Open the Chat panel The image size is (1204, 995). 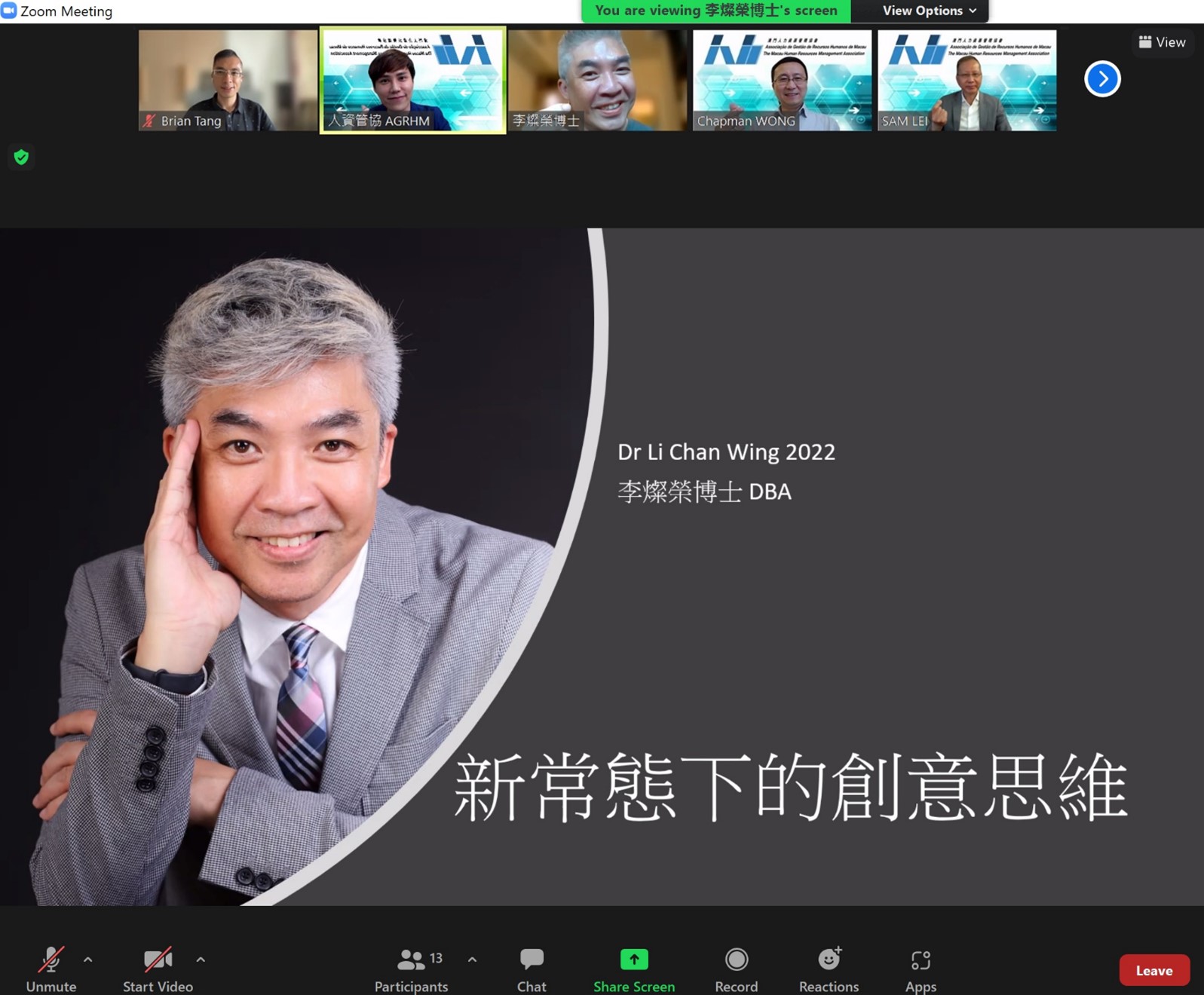coord(532,969)
